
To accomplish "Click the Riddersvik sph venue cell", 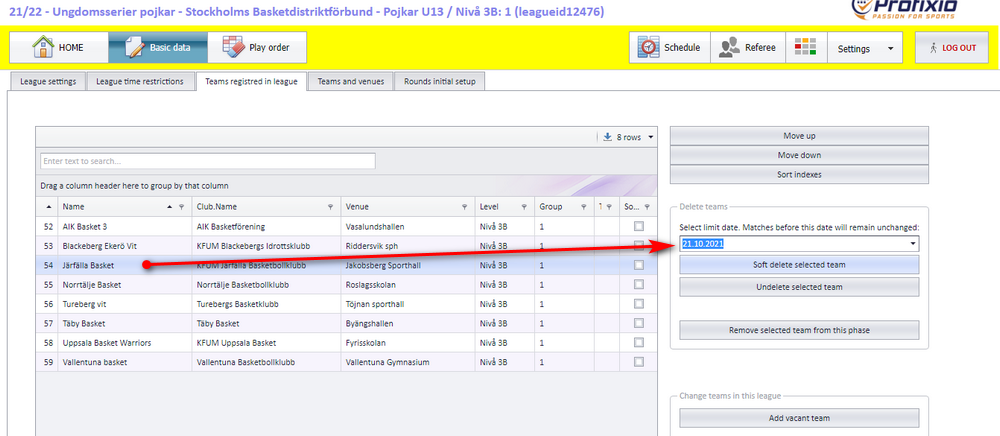I will (x=408, y=246).
